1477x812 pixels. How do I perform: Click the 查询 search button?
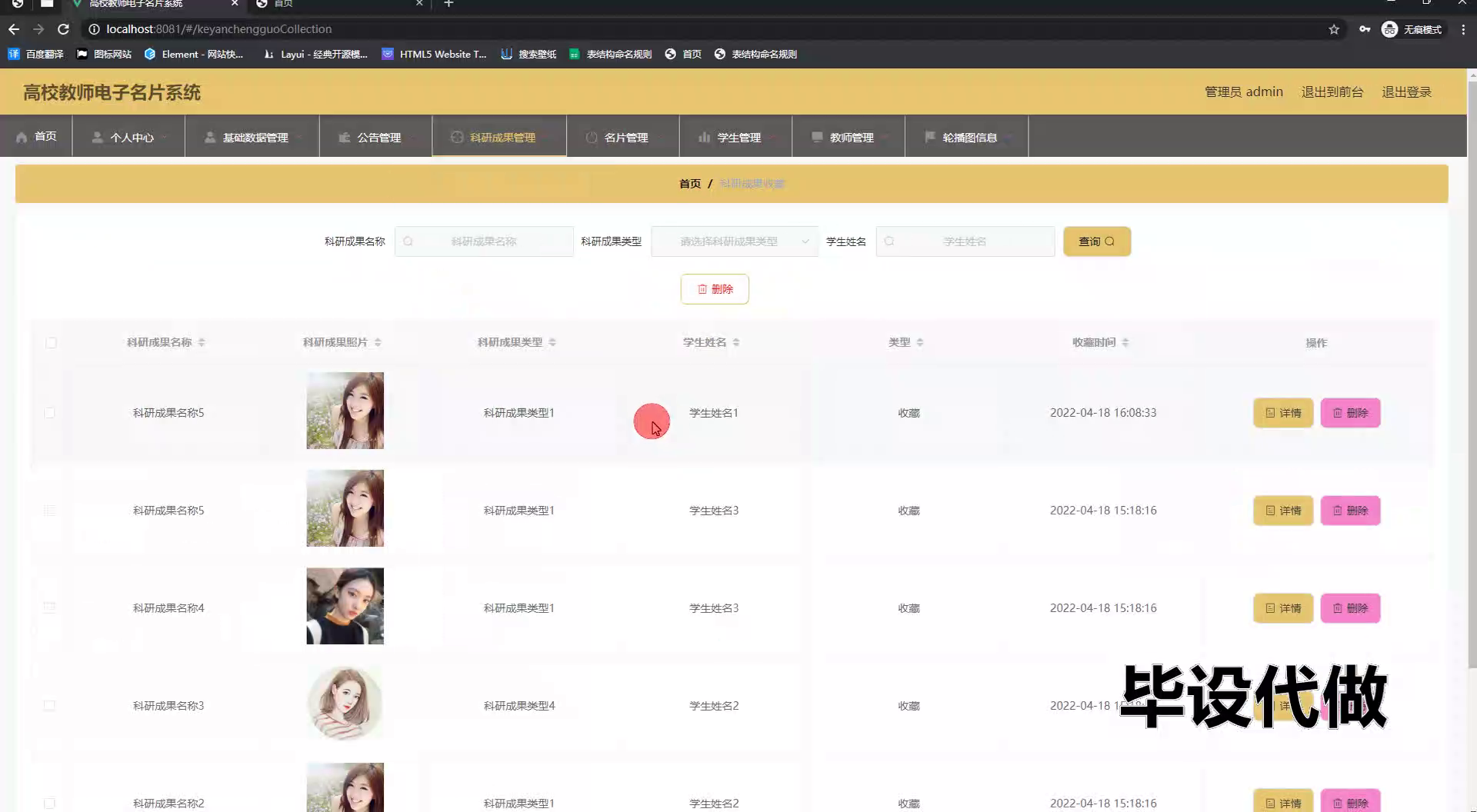1097,241
